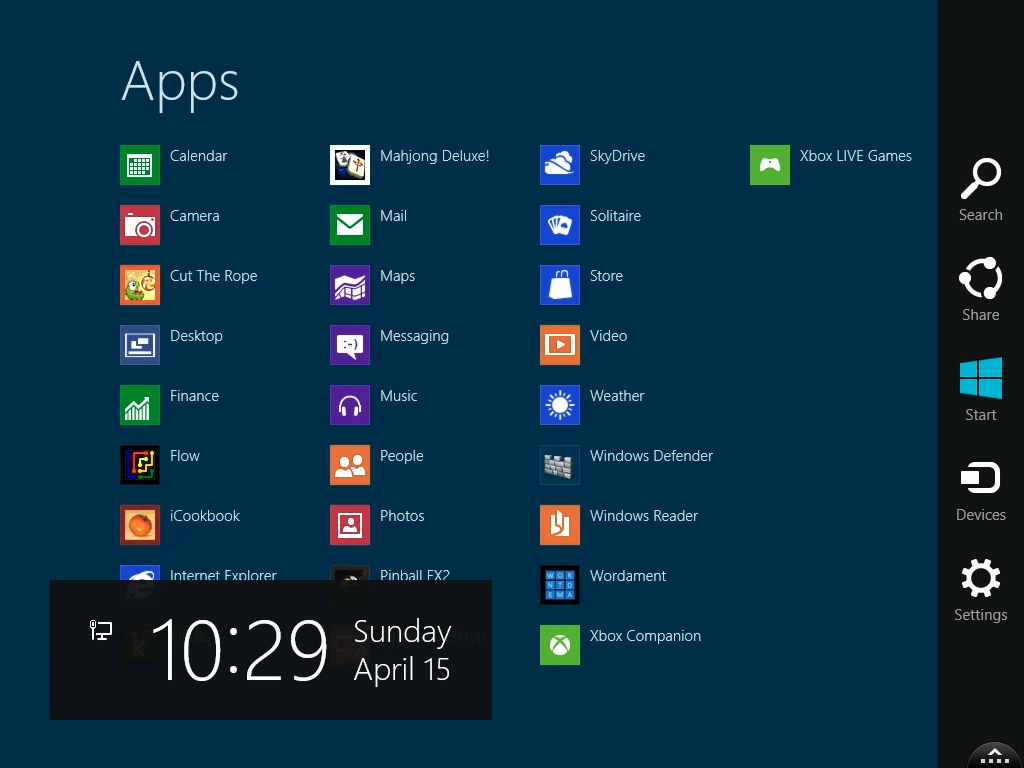Open the iCookbook app icon
Screen dimensions: 1024x768
[140, 525]
